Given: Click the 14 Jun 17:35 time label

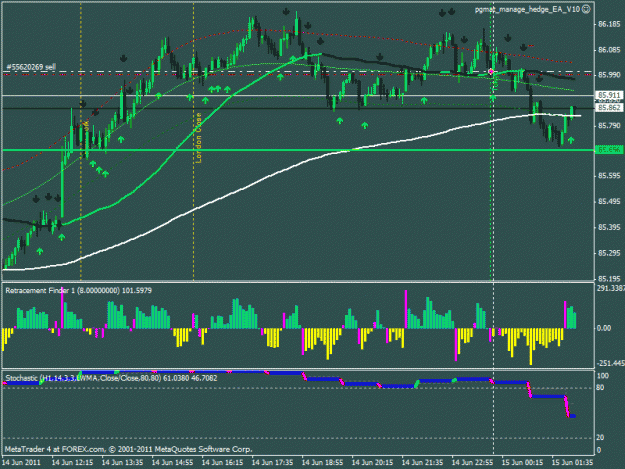Looking at the screenshot, I should click(x=273, y=462).
